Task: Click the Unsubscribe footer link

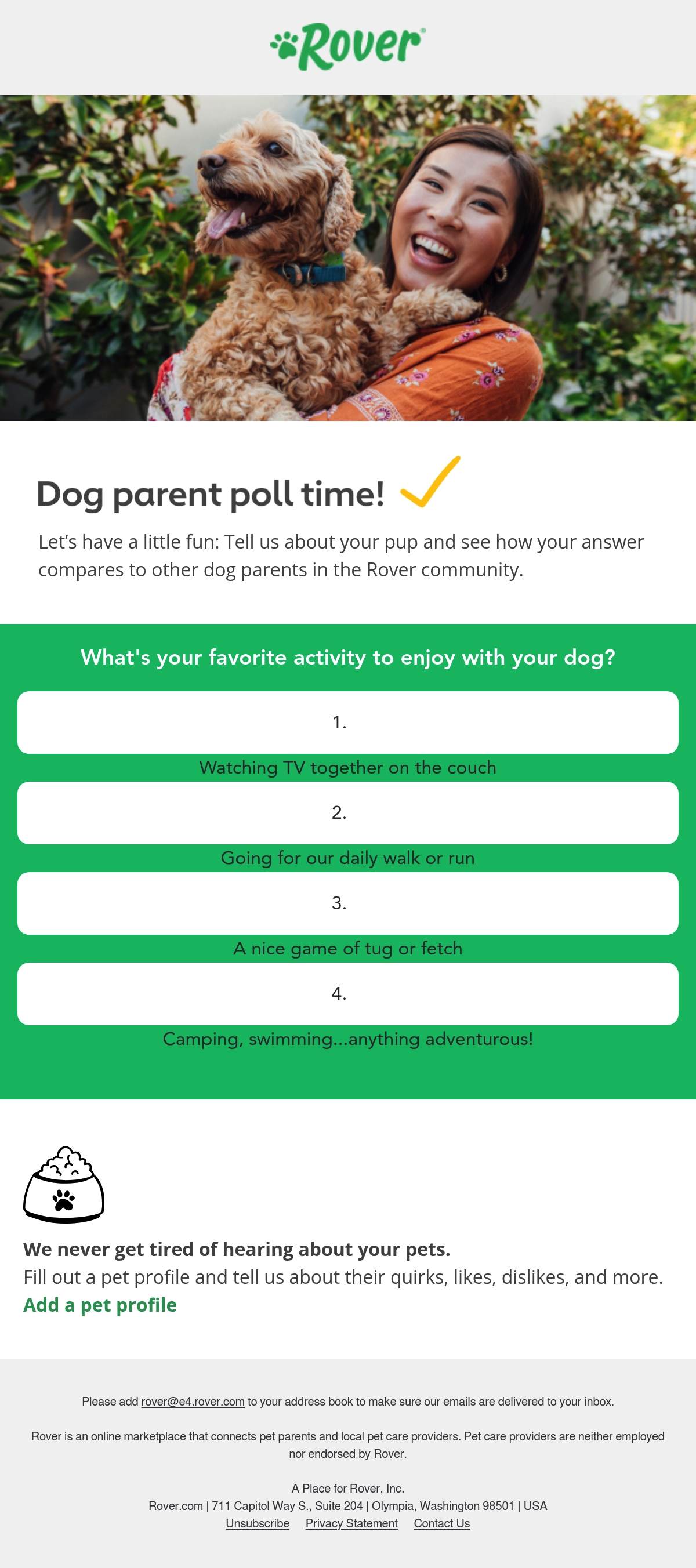Action: [x=258, y=1523]
